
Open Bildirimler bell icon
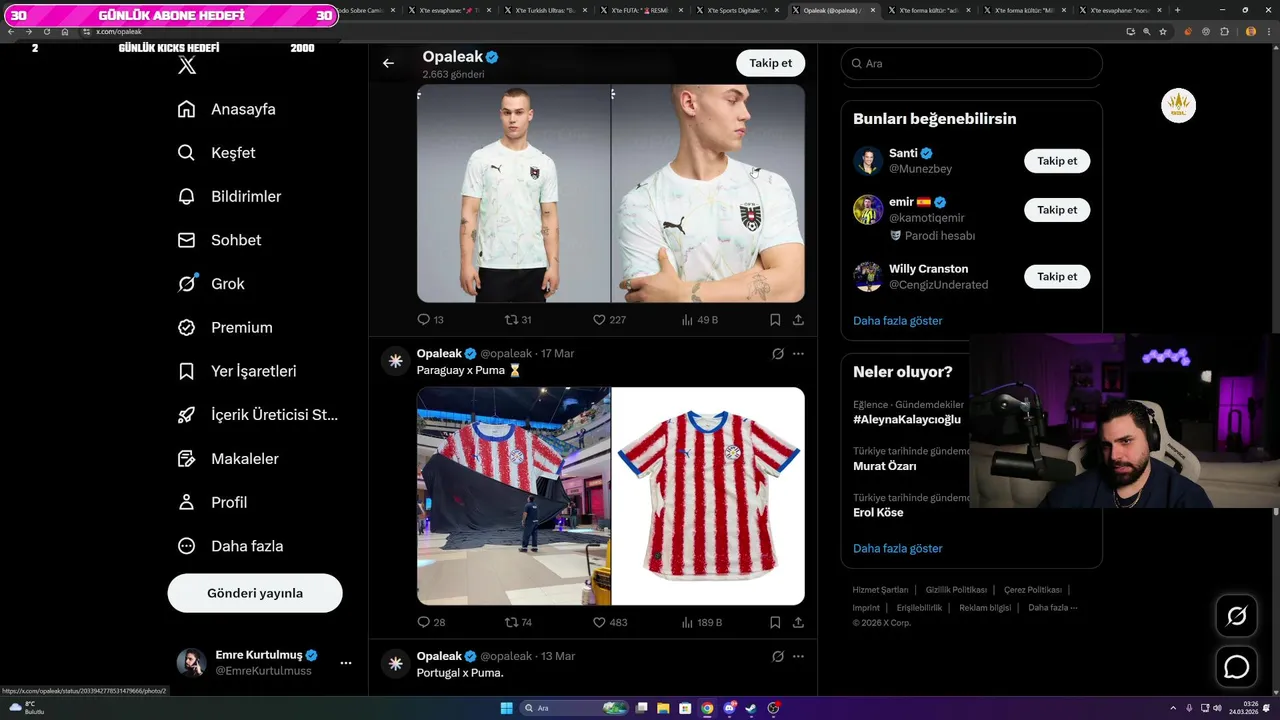[186, 196]
